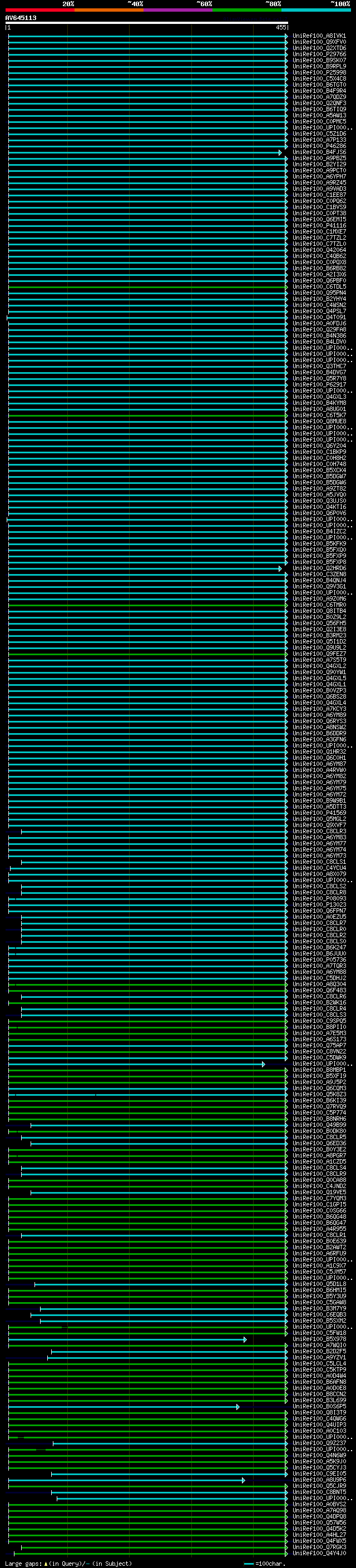Select the UniRef100_Q6Y204 label
Viewport: 356px width, 1568px height.
tap(319, 446)
